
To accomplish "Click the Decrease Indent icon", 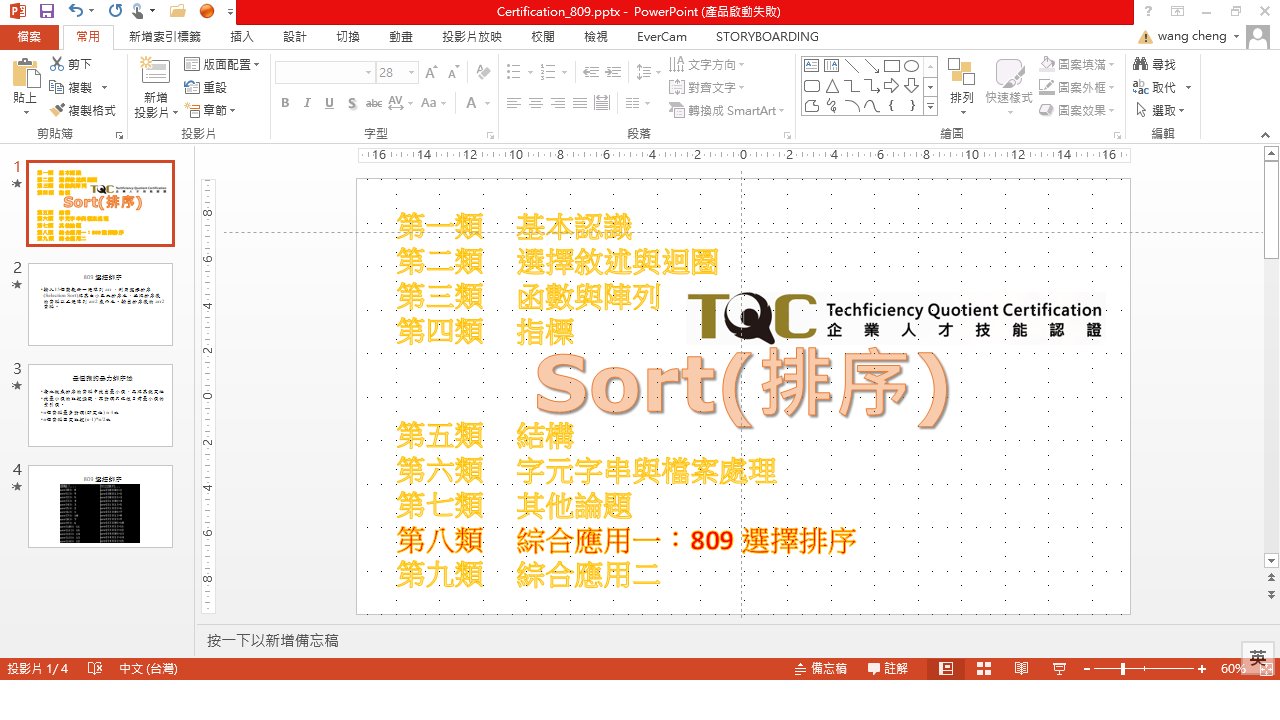I will (590, 72).
